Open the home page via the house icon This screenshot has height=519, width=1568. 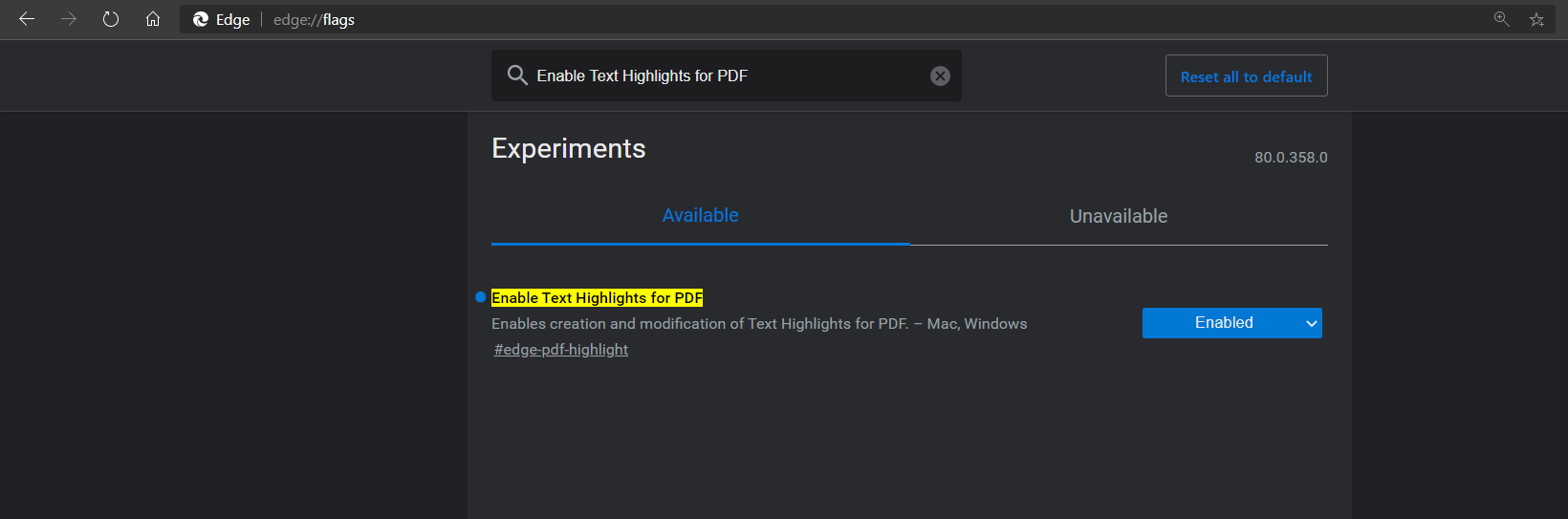pos(153,19)
